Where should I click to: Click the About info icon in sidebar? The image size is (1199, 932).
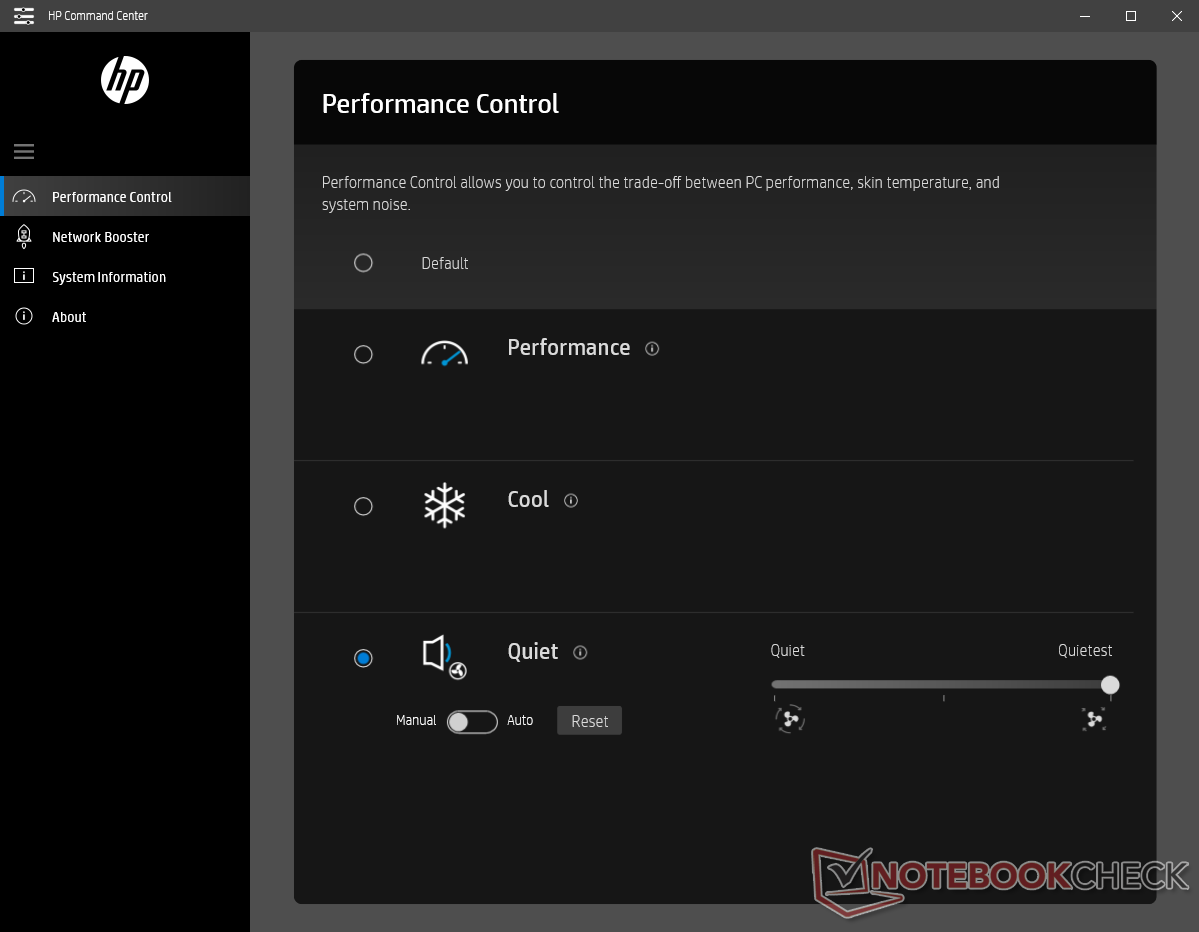coord(24,317)
